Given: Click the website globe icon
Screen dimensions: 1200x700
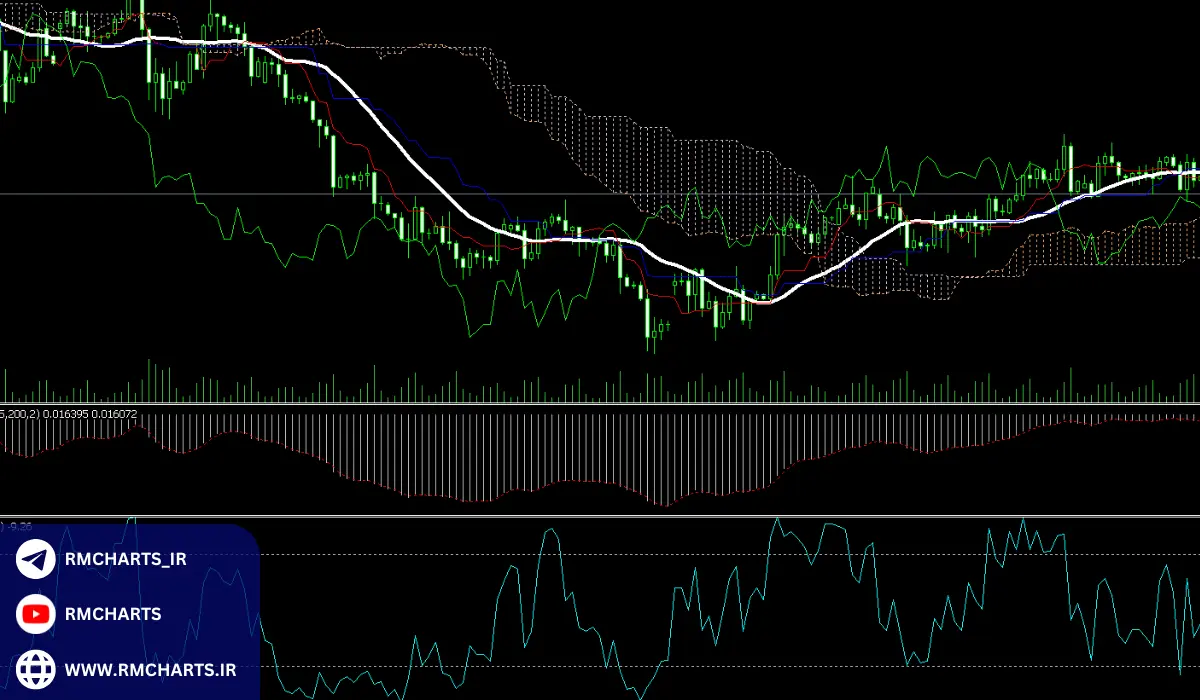Looking at the screenshot, I should (x=36, y=669).
